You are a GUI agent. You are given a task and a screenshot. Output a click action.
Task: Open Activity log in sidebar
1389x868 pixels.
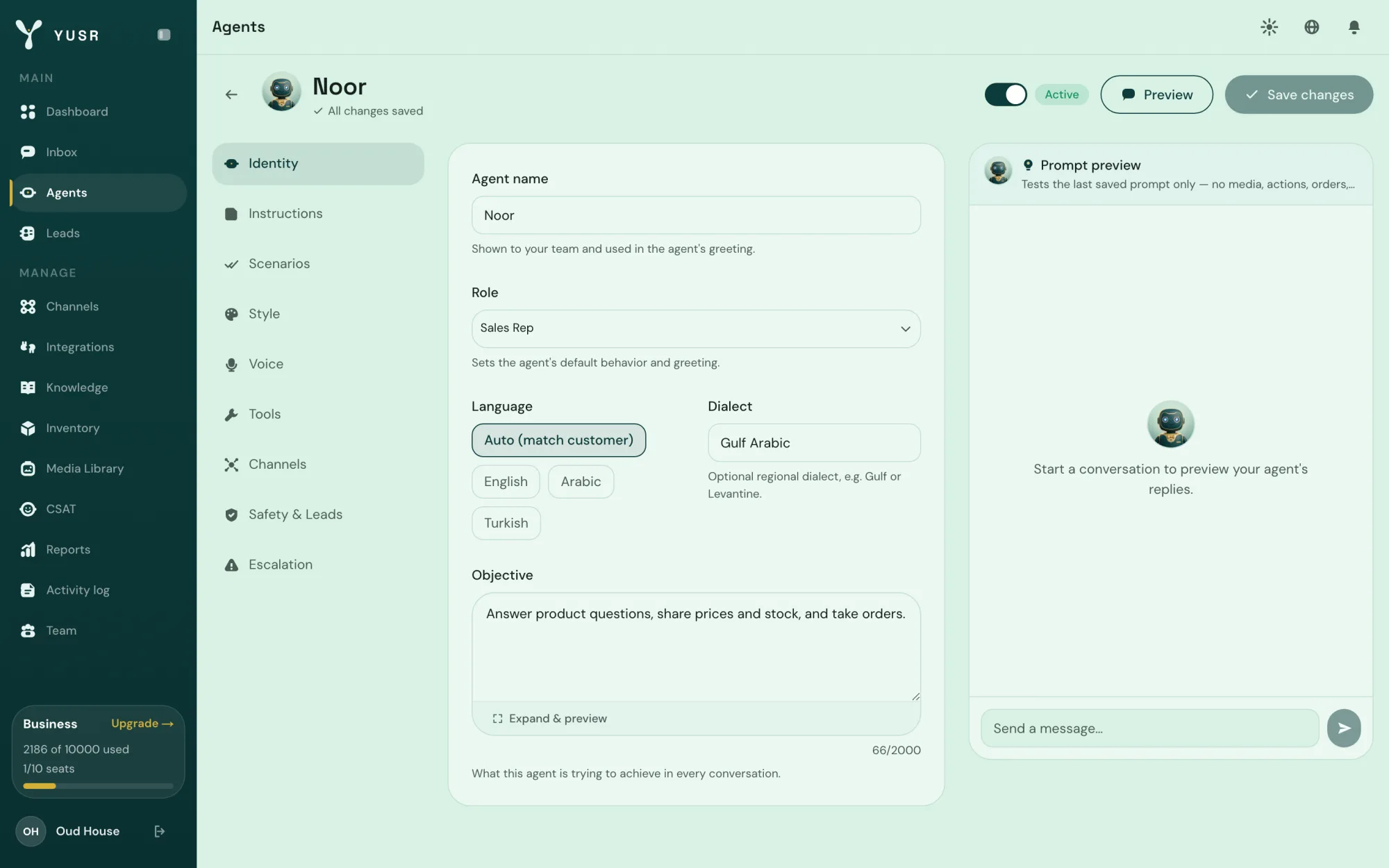tap(98, 590)
